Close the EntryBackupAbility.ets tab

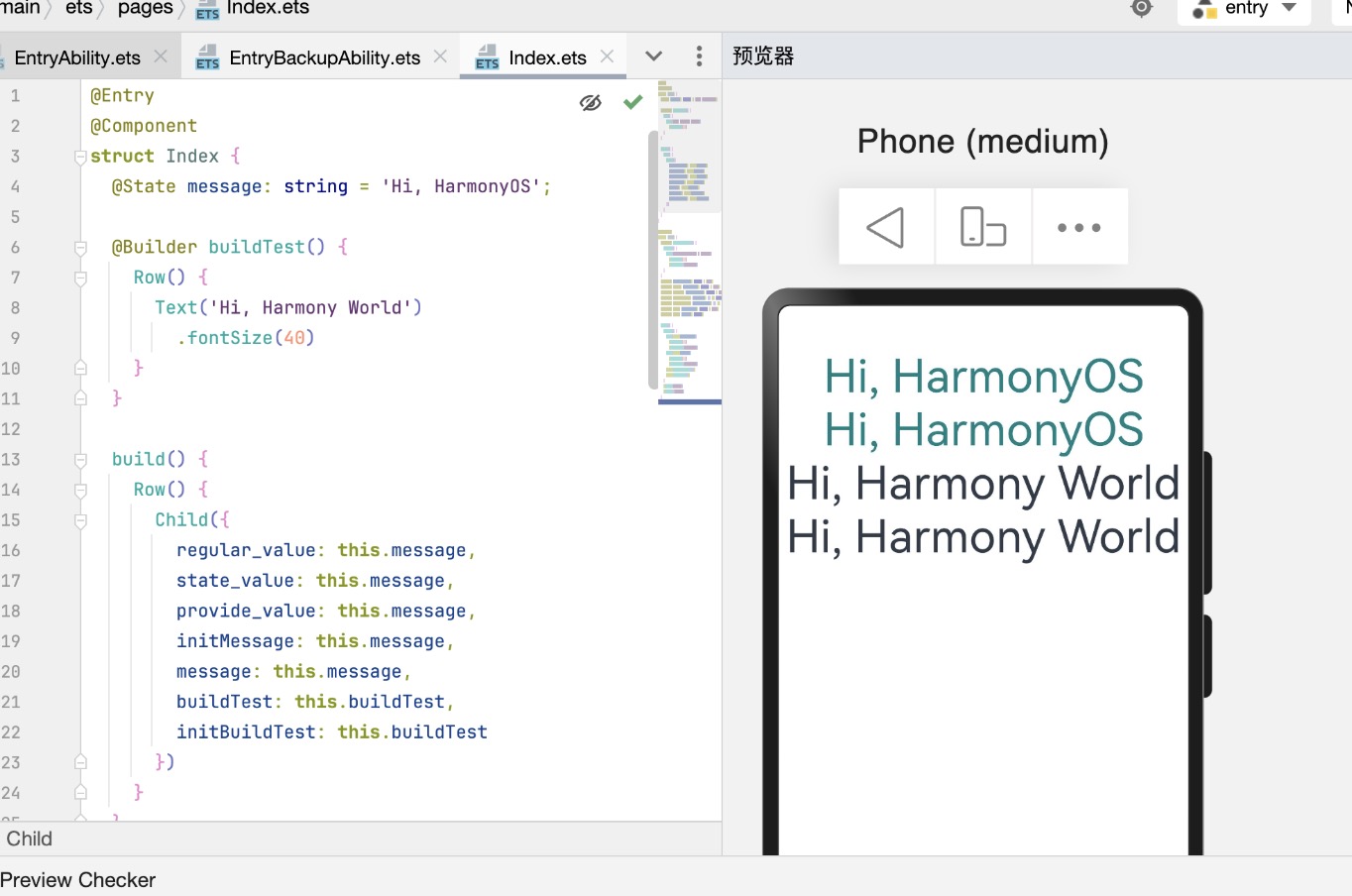coord(440,56)
